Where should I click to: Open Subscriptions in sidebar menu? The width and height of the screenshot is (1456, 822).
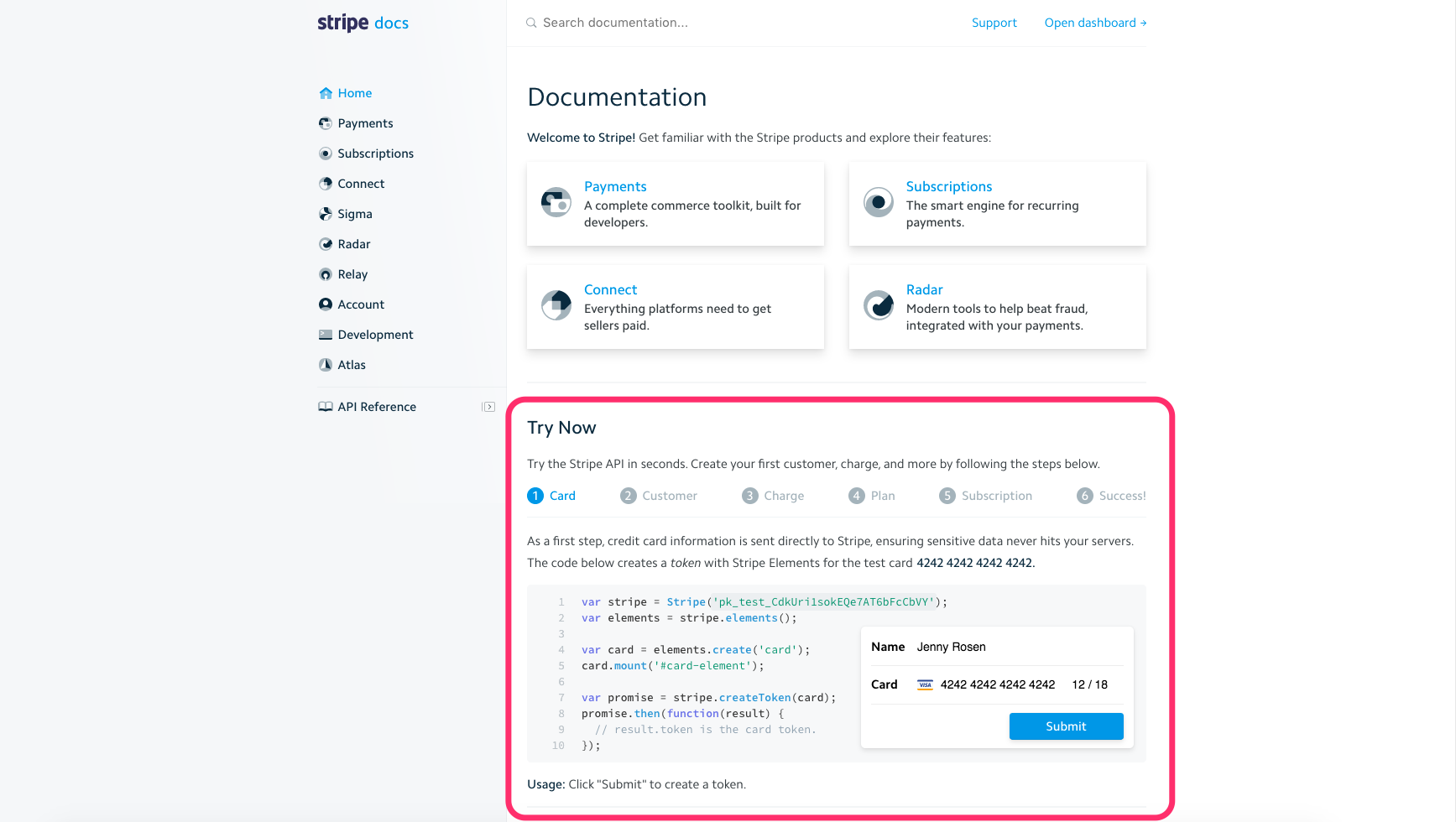click(x=375, y=153)
